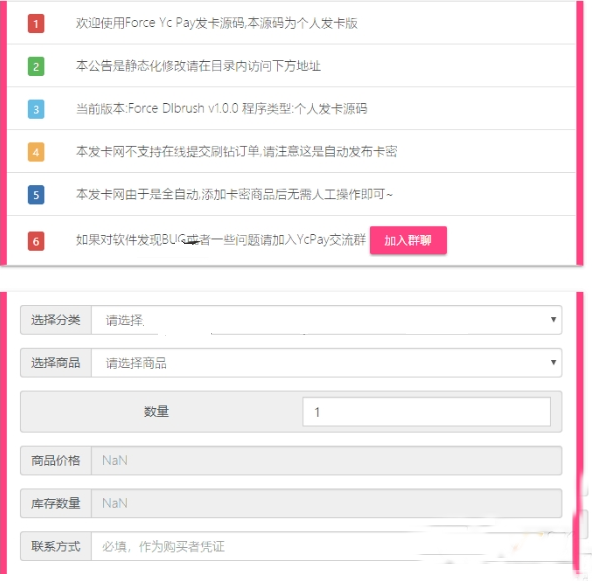The height and width of the screenshot is (581, 592).
Task: Select announcement about Force Yc Pay welcome
Action: (x=217, y=23)
